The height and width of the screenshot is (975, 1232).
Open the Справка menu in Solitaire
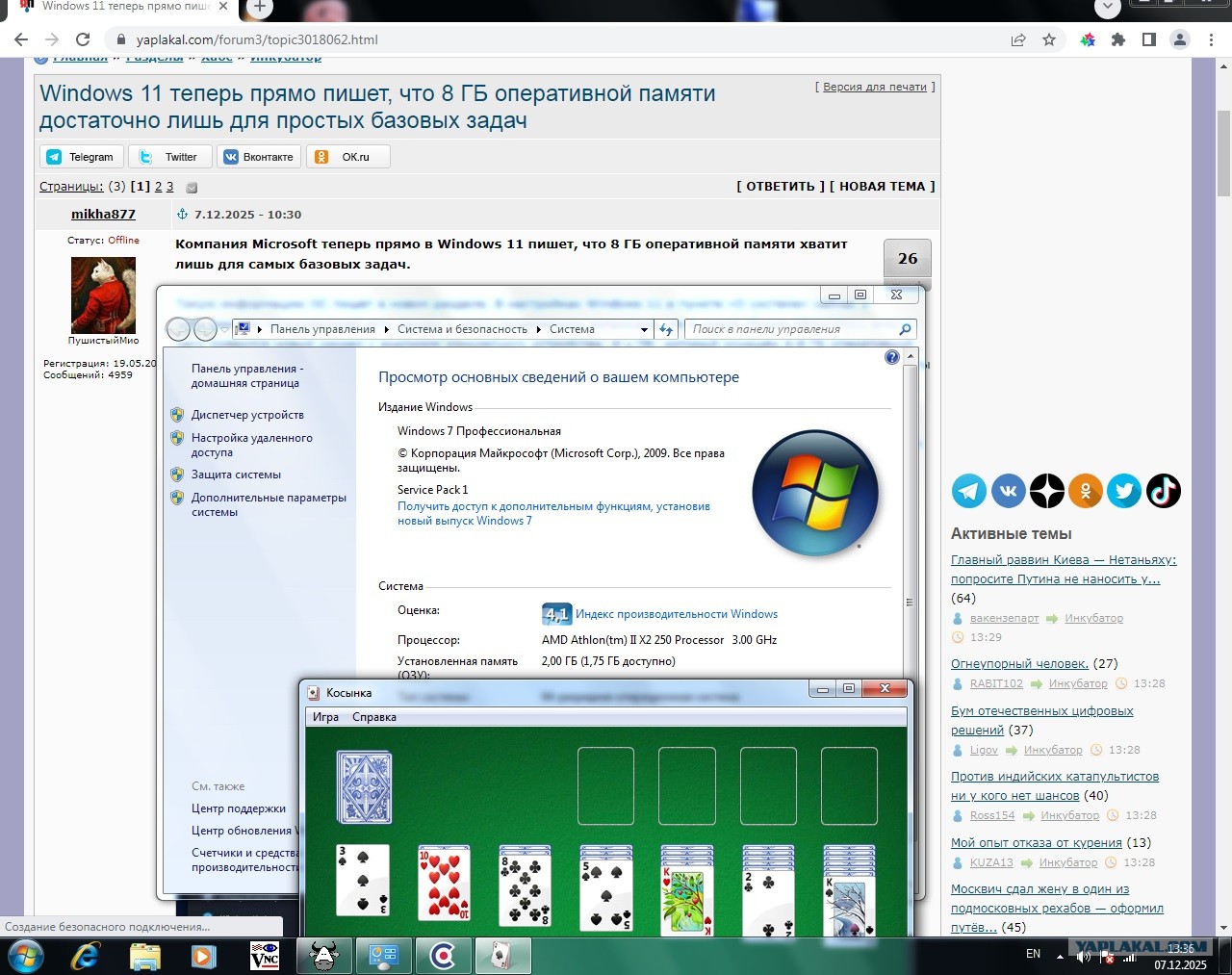click(374, 717)
